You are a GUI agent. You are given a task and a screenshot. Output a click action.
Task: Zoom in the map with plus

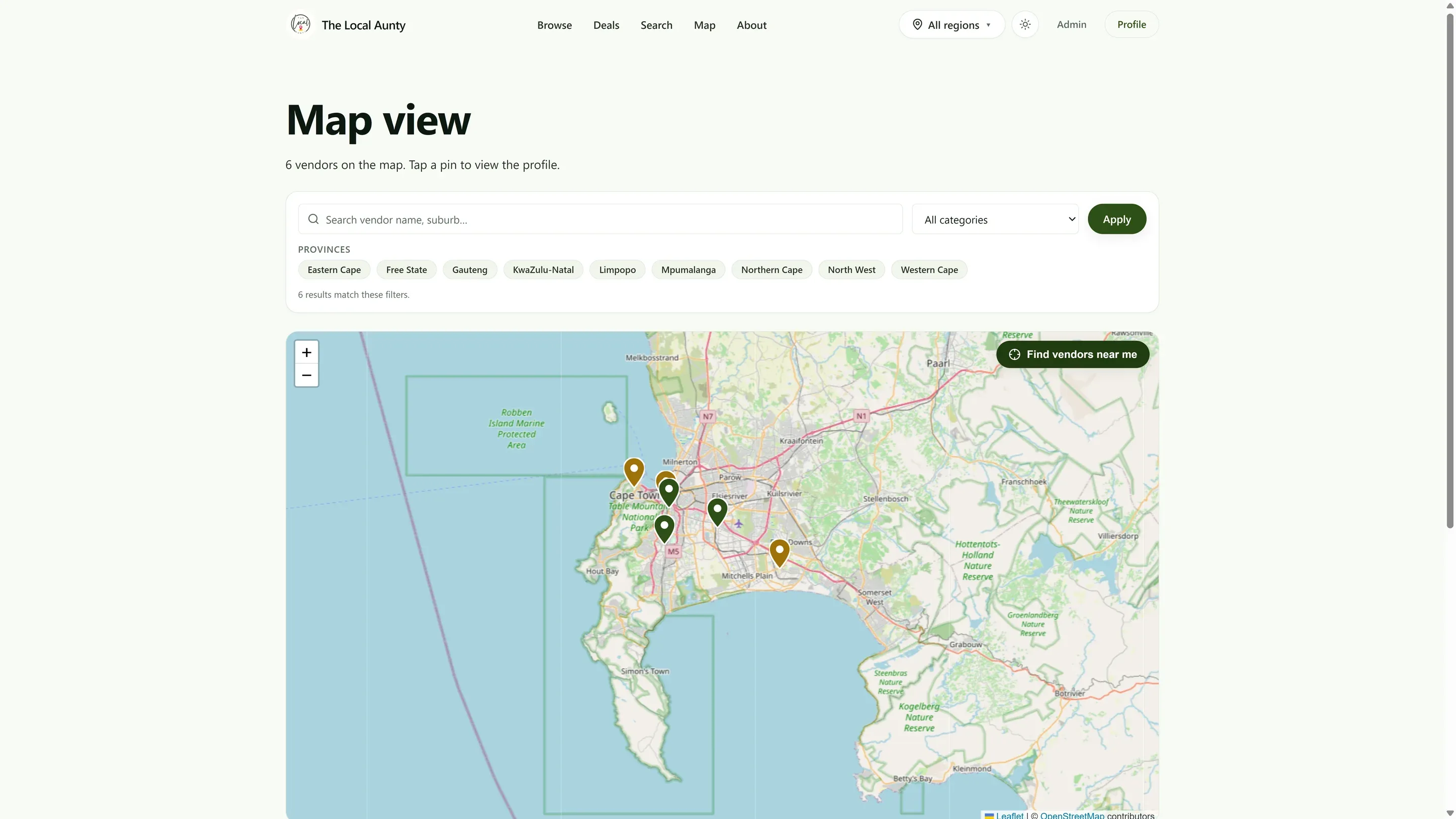306,352
